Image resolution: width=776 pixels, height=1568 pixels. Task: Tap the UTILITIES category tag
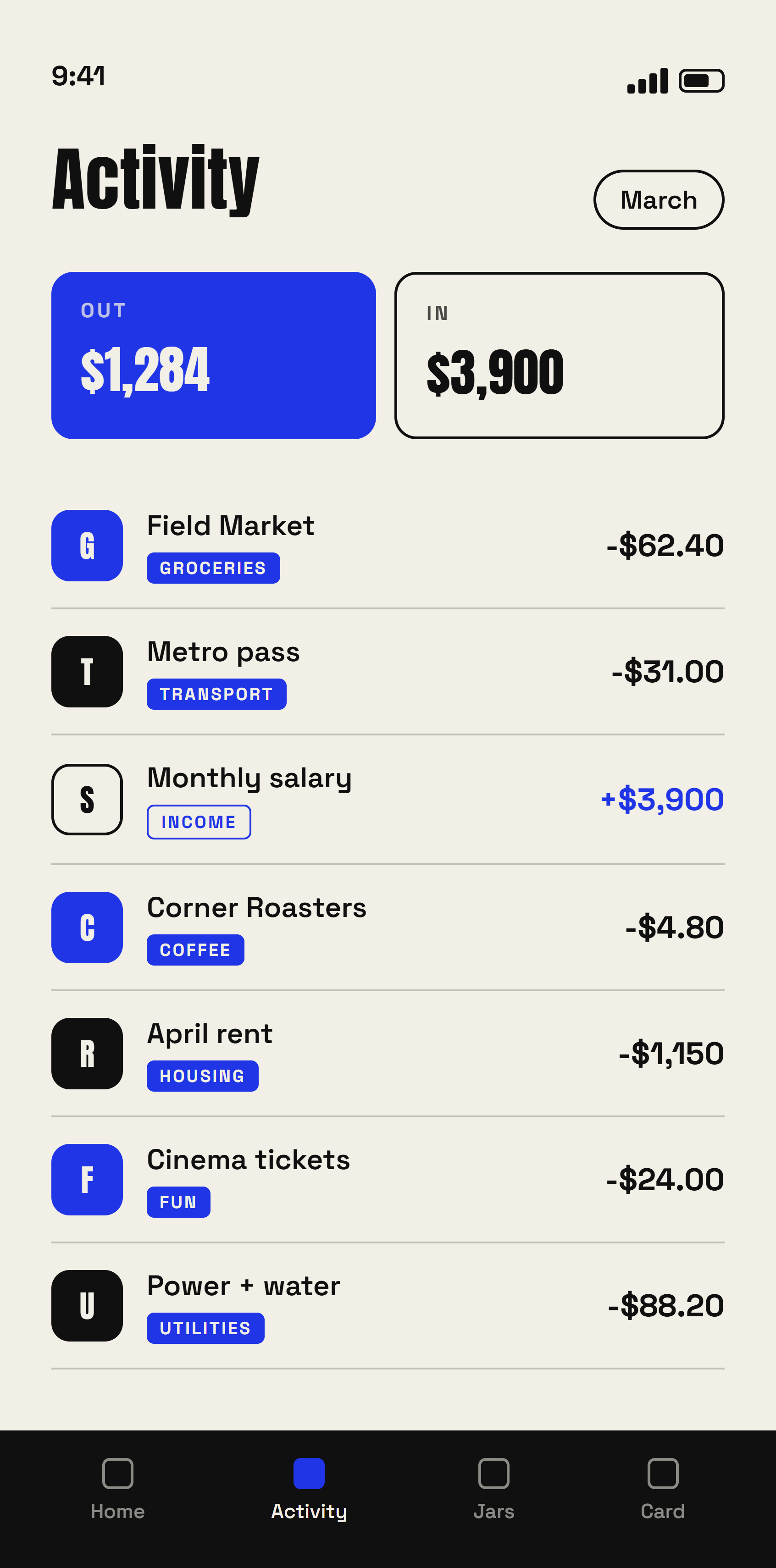(205, 1328)
